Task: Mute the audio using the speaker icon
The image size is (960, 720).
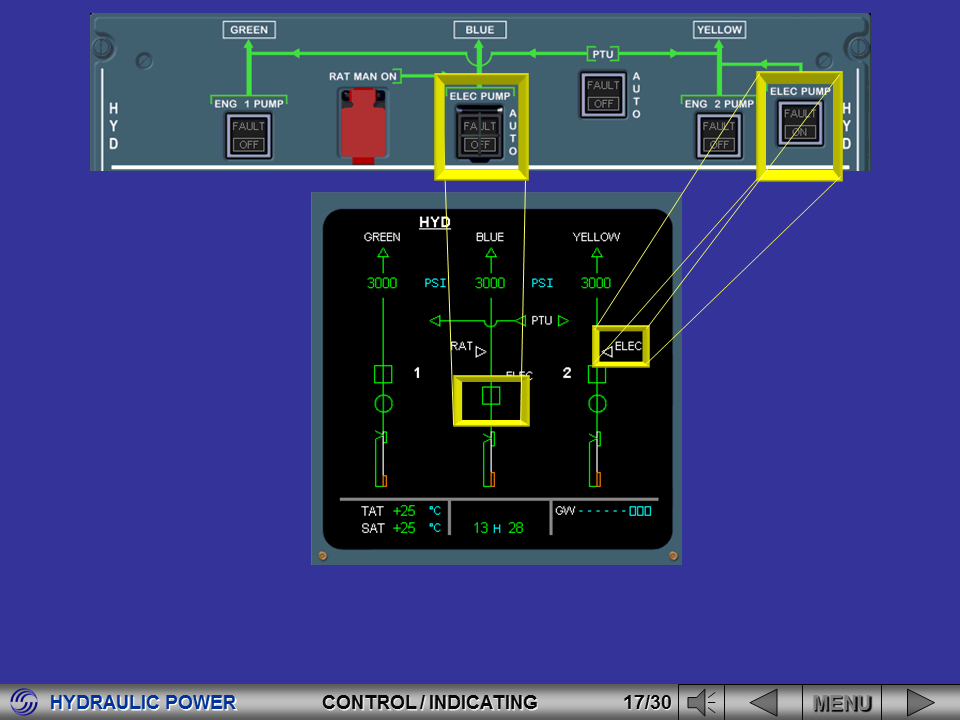Action: [702, 701]
